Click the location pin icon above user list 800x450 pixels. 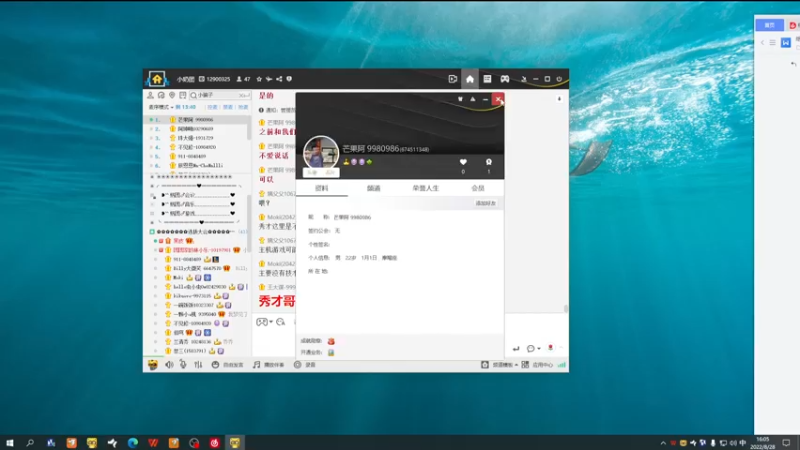click(172, 95)
